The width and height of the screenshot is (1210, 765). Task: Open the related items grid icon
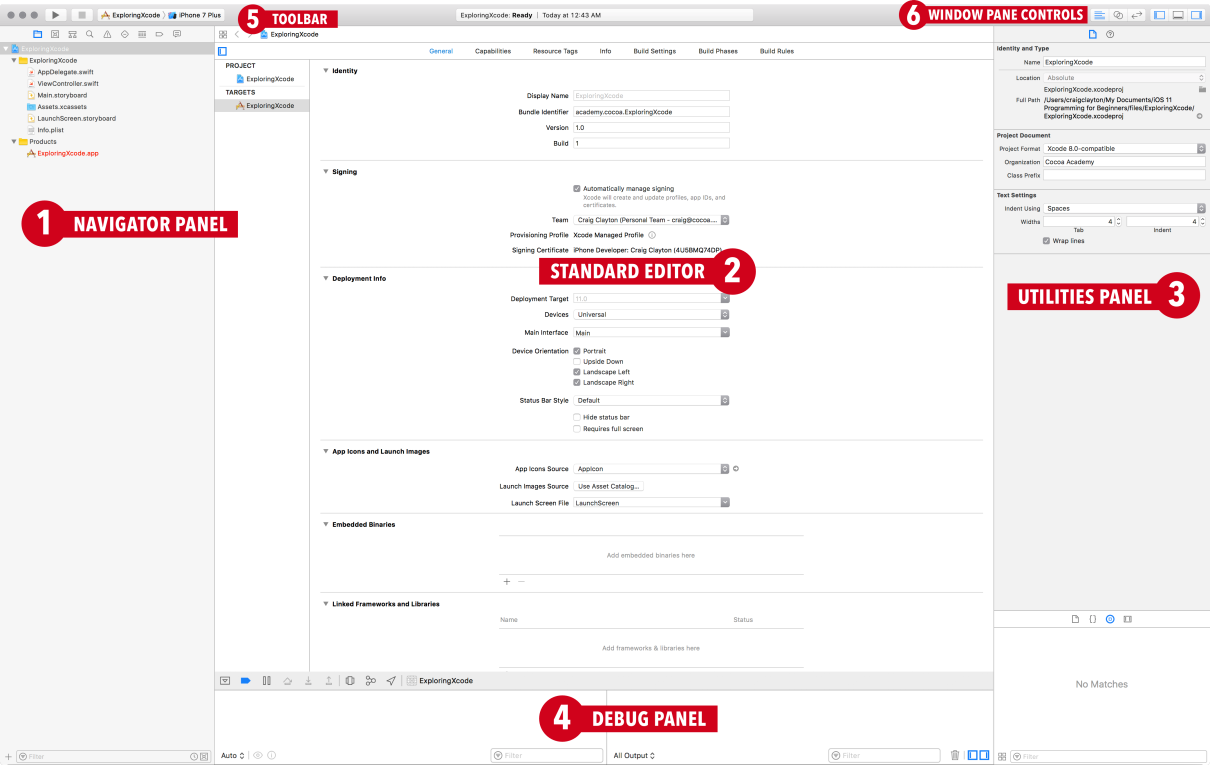tap(223, 34)
